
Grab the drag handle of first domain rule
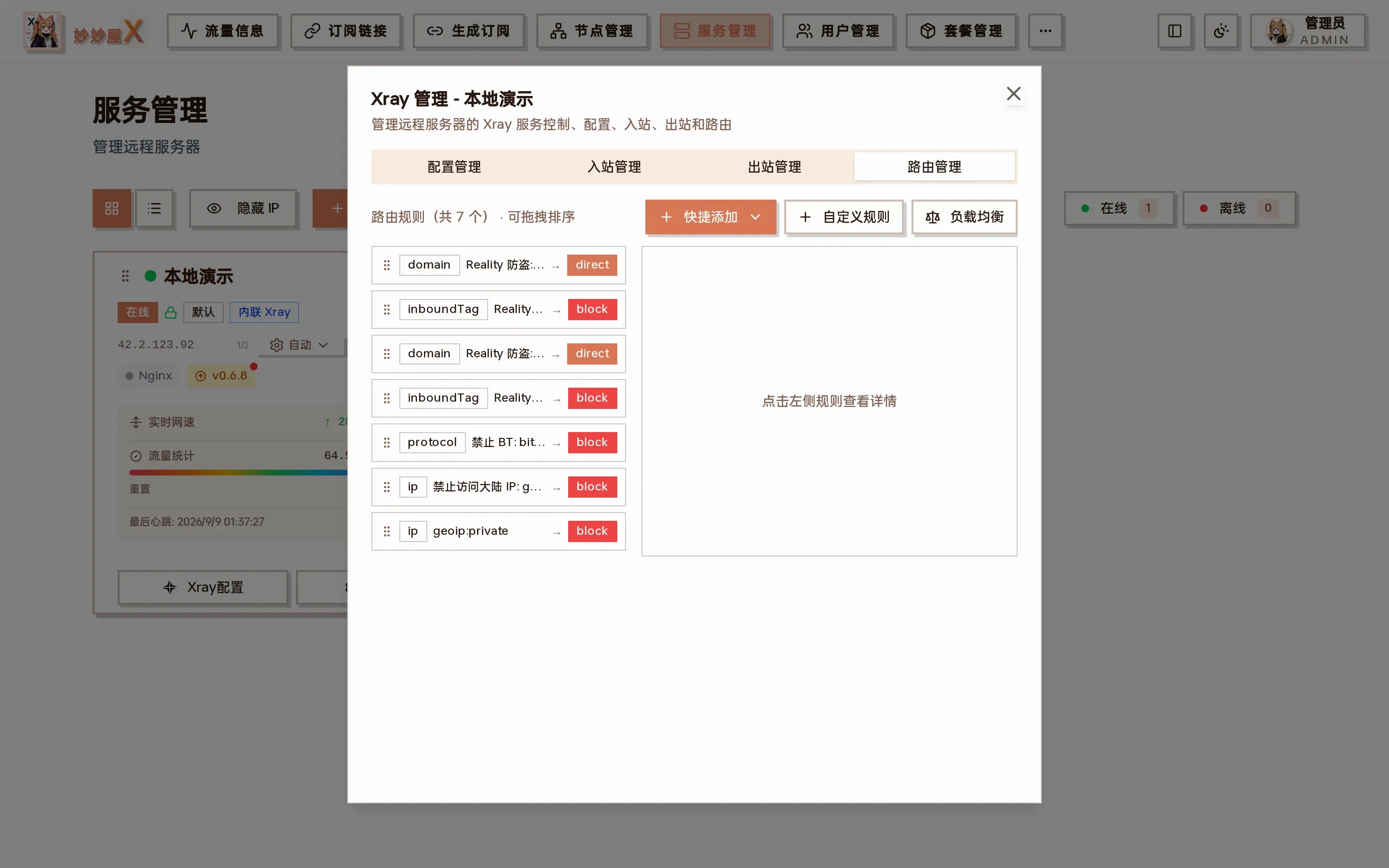[387, 265]
